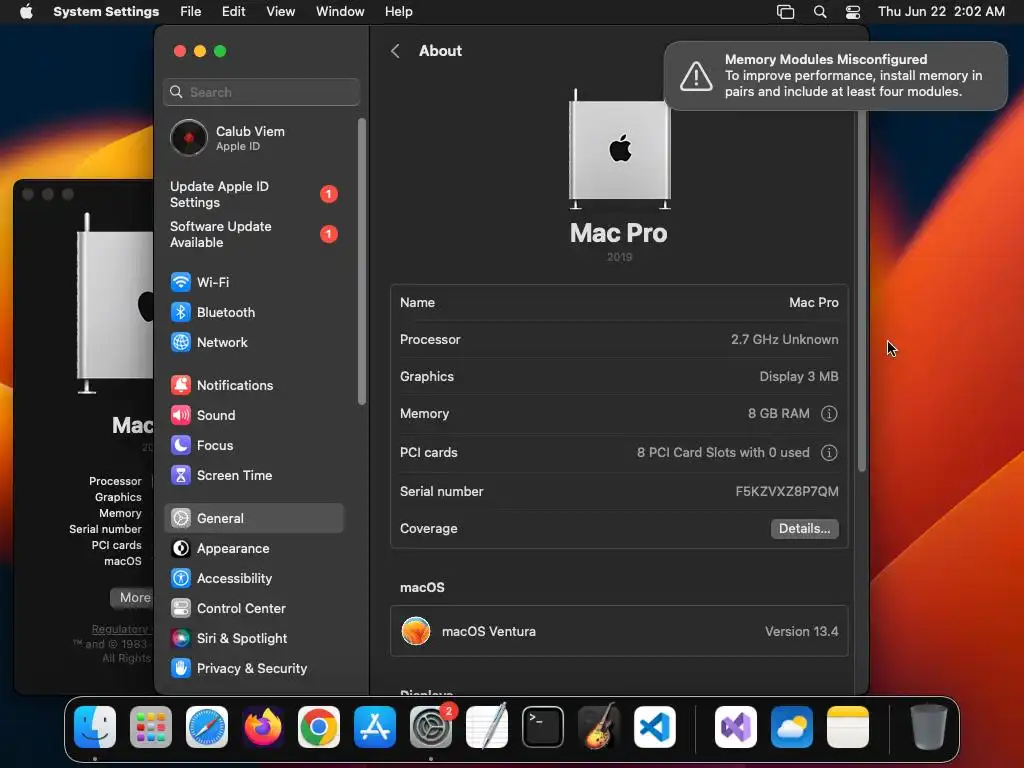Screen dimensions: 1024x768
Task: Open System Settings Dock icon
Action: 431,727
